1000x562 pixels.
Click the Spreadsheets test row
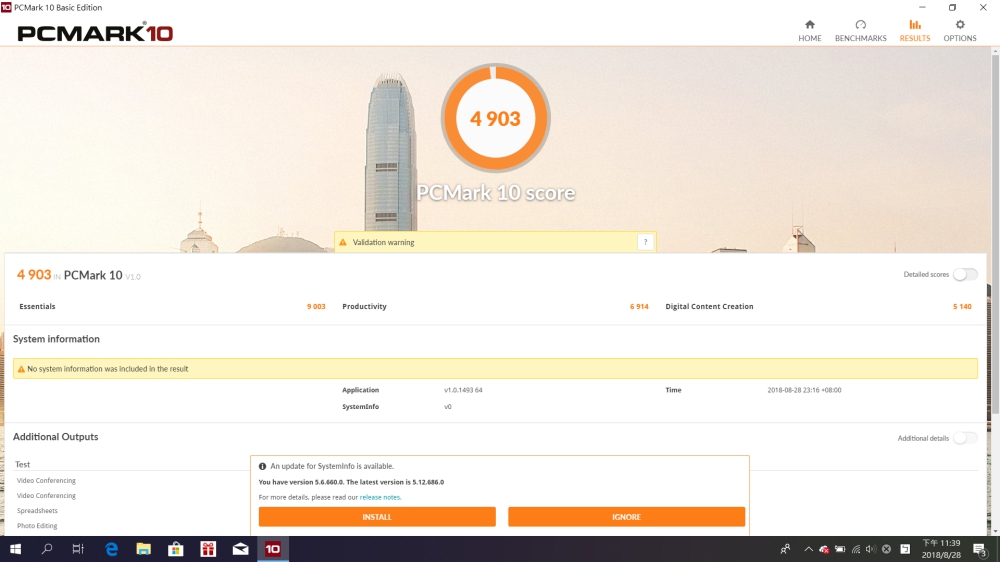(37, 510)
